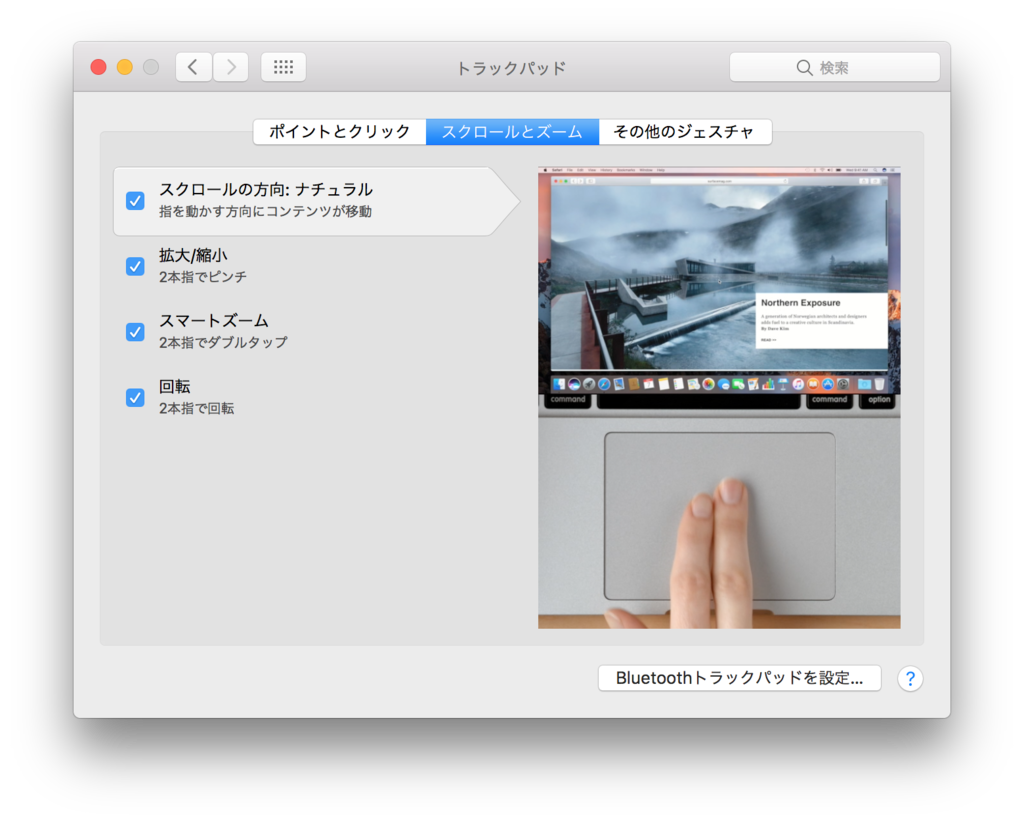Click the gesture preview video
The width and height of the screenshot is (1024, 823).
point(719,398)
